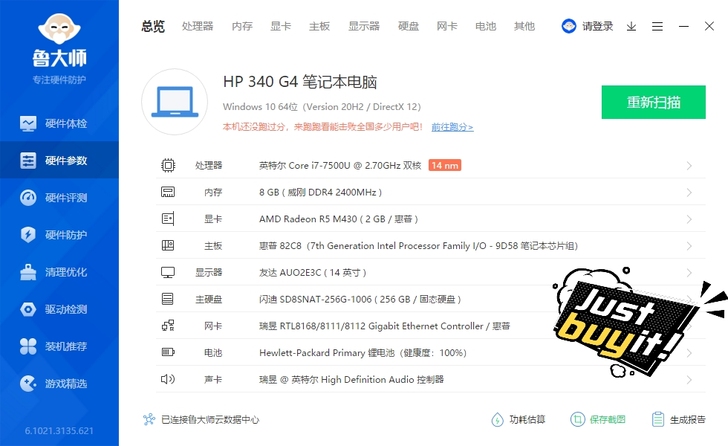Image resolution: width=728 pixels, height=446 pixels.
Task: Click 已连接鲁大师云数据中心 status text
Action: tap(210, 420)
